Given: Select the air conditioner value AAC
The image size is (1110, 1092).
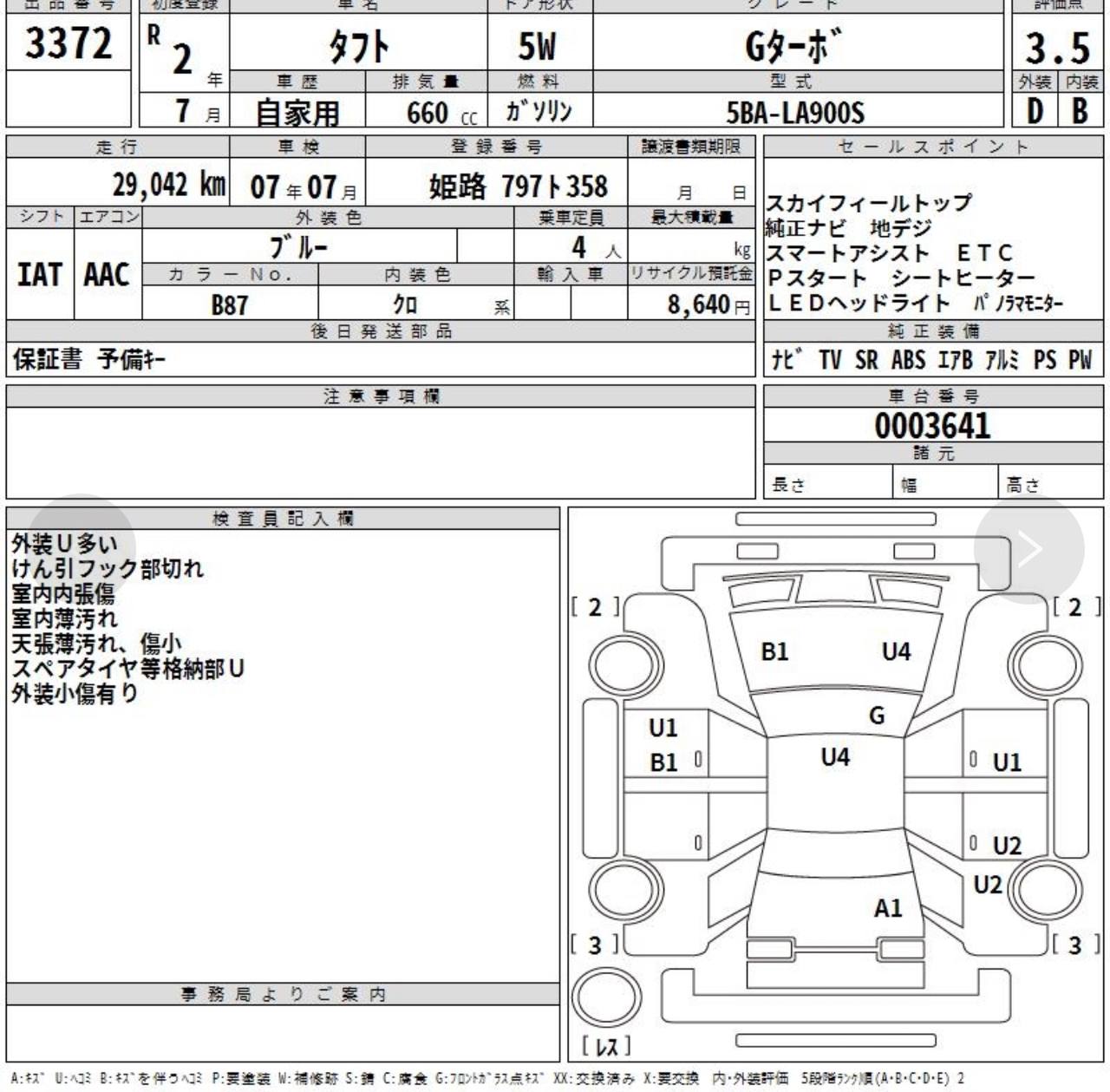Looking at the screenshot, I should coord(107,275).
